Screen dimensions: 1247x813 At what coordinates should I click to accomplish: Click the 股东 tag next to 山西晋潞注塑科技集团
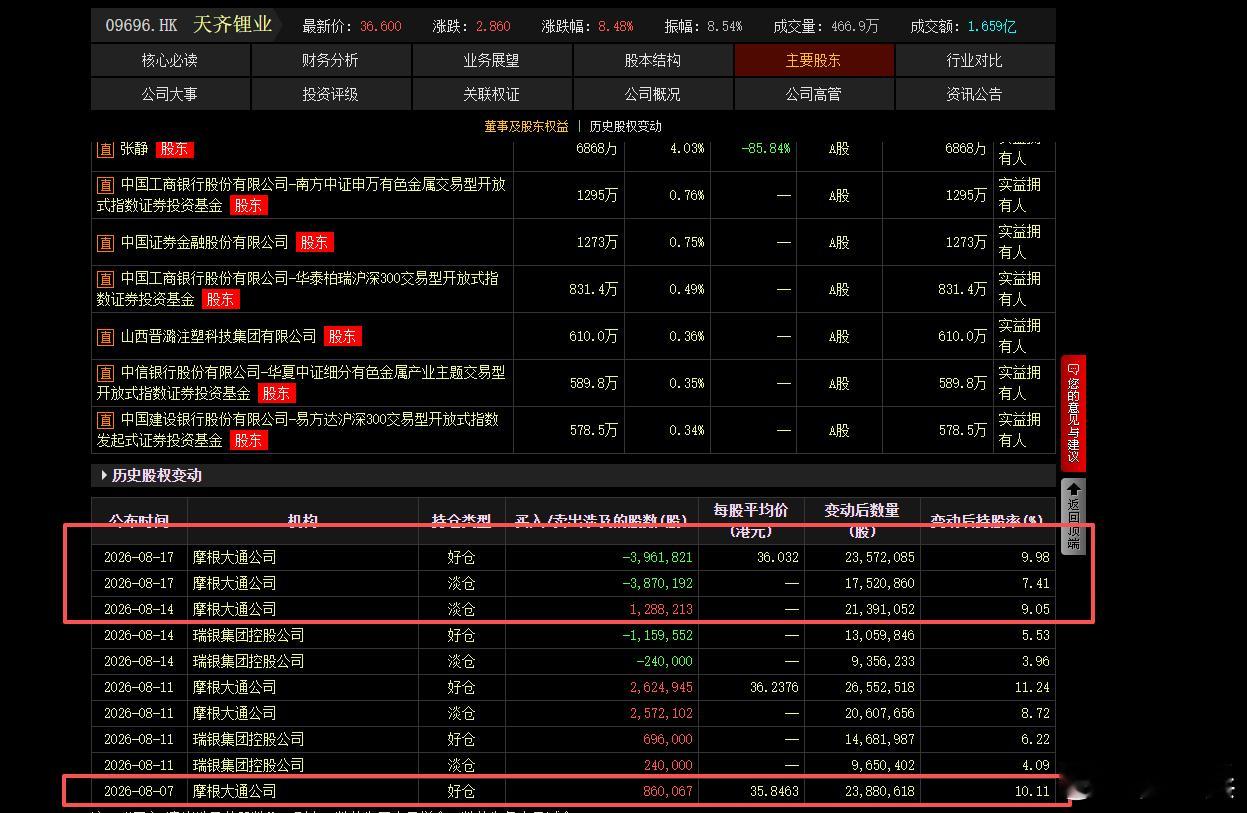(x=342, y=336)
